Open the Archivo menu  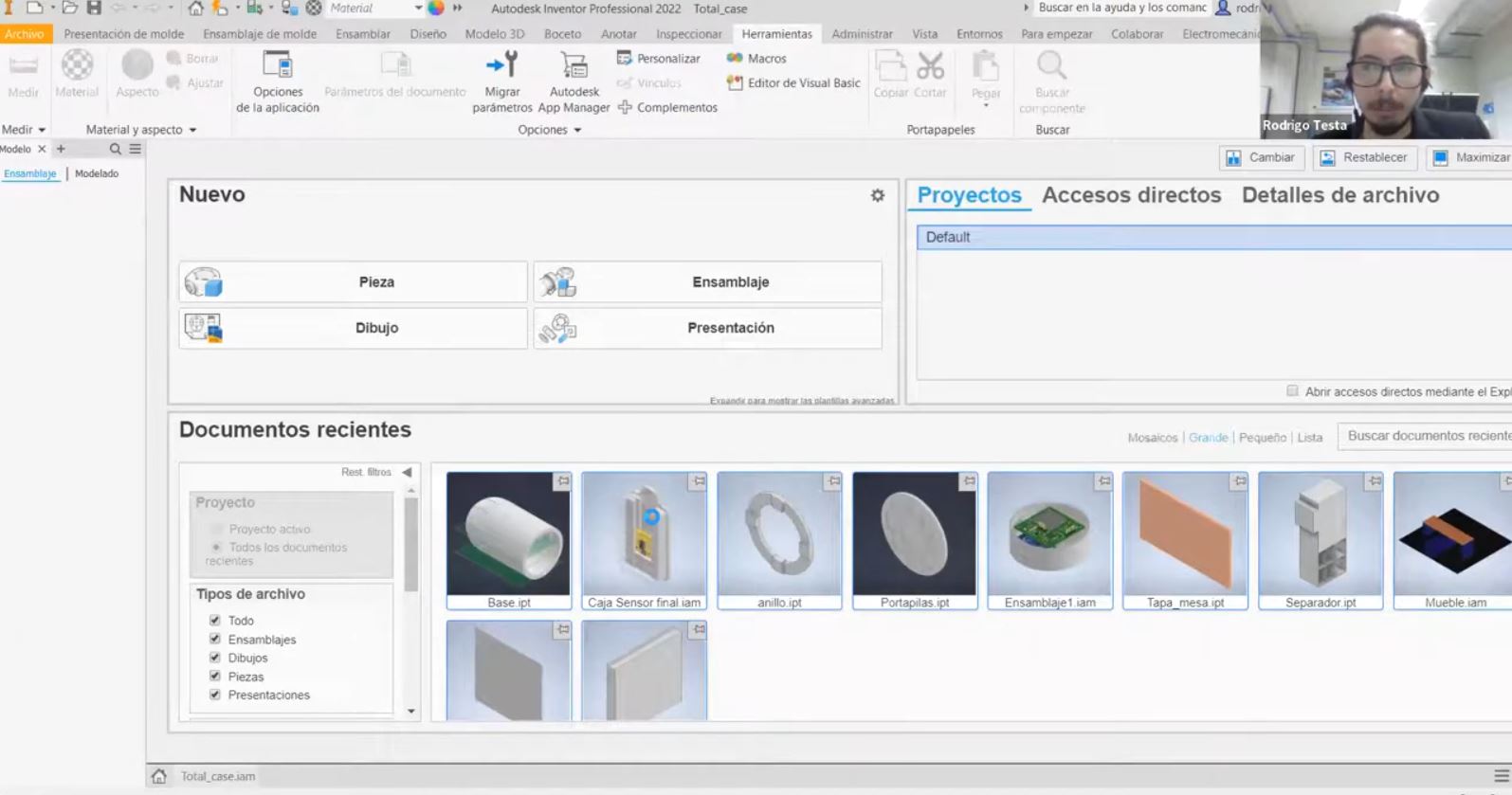pyautogui.click(x=24, y=34)
